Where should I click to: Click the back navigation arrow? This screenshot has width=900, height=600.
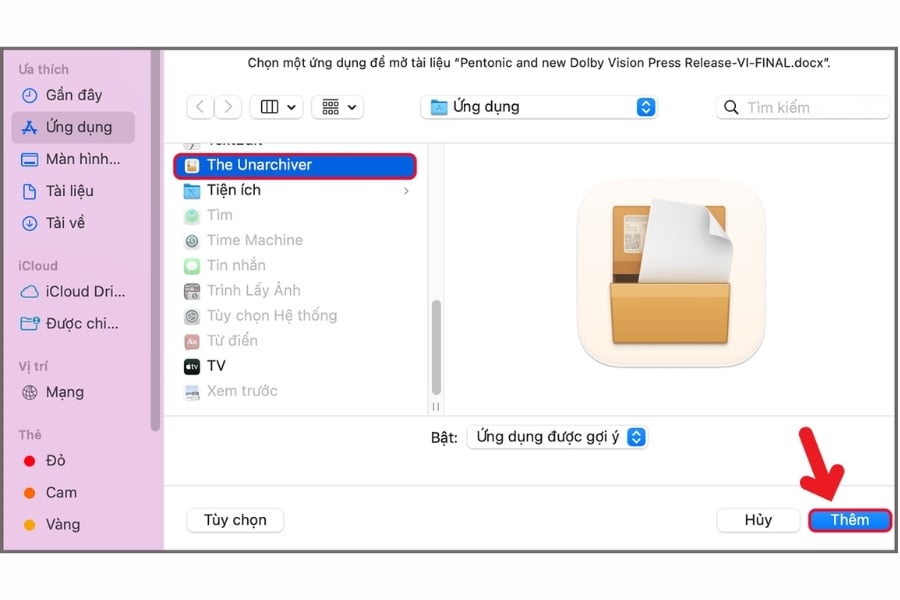200,107
